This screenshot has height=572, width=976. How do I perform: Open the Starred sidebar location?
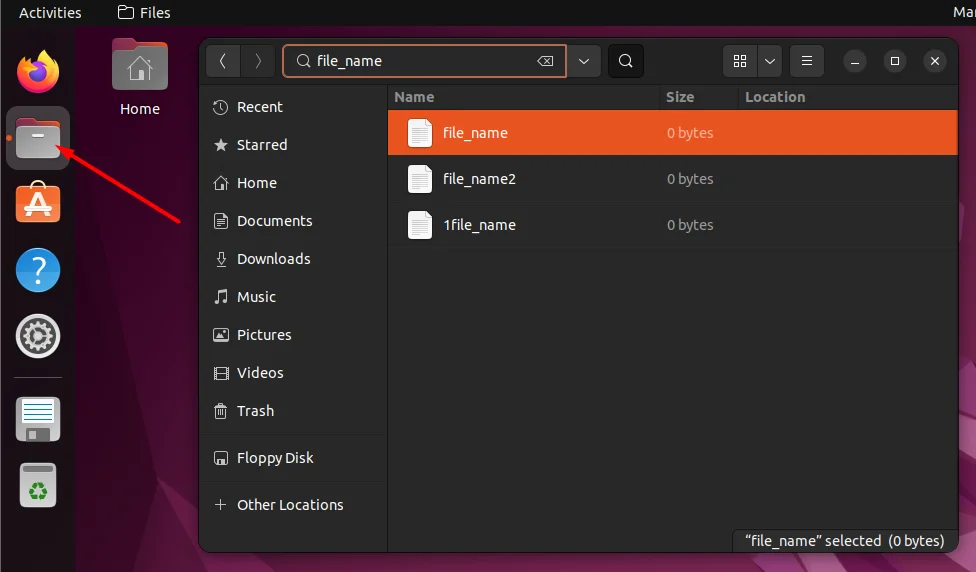(x=293, y=145)
